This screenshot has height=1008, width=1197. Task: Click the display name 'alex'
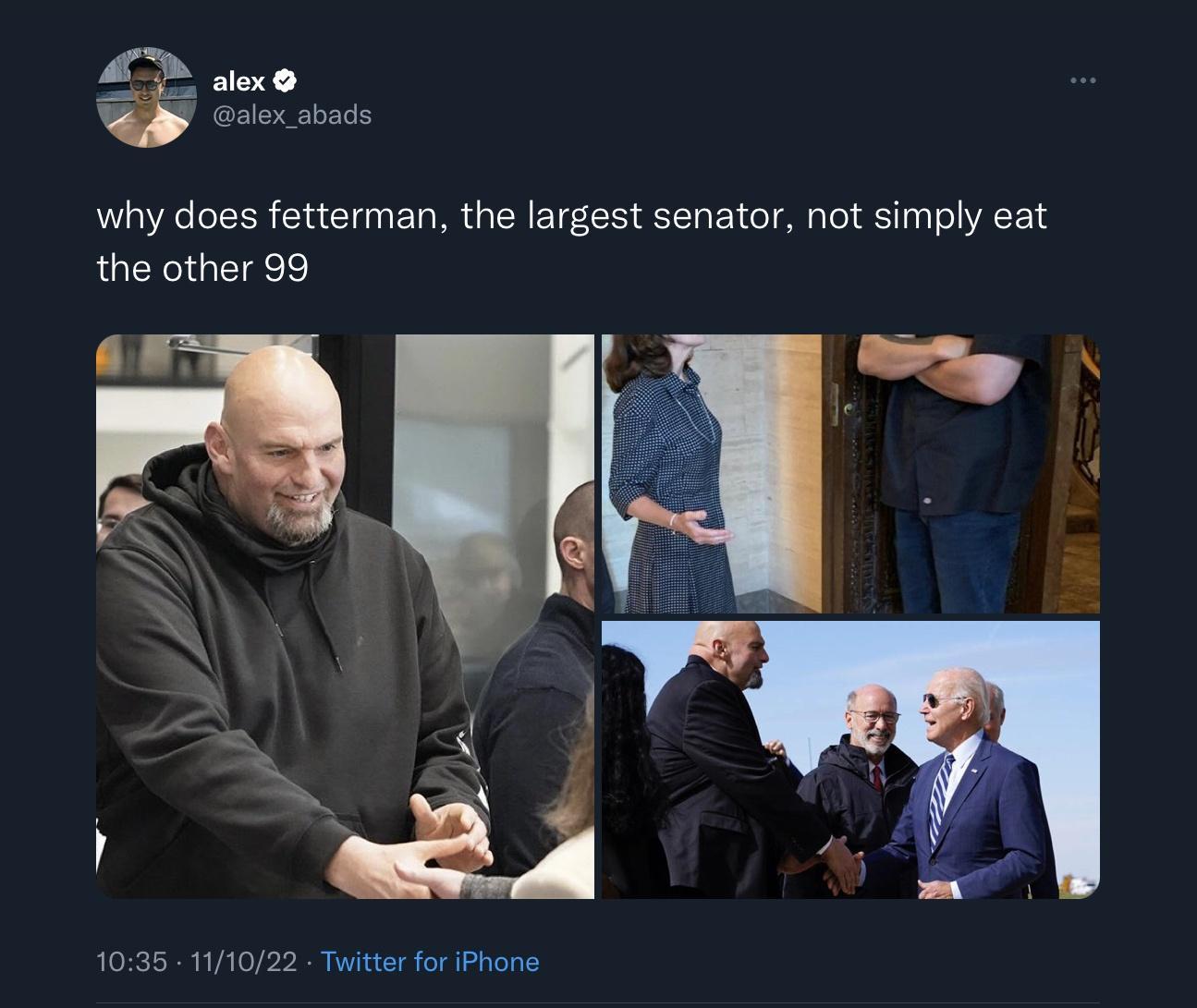point(236,81)
